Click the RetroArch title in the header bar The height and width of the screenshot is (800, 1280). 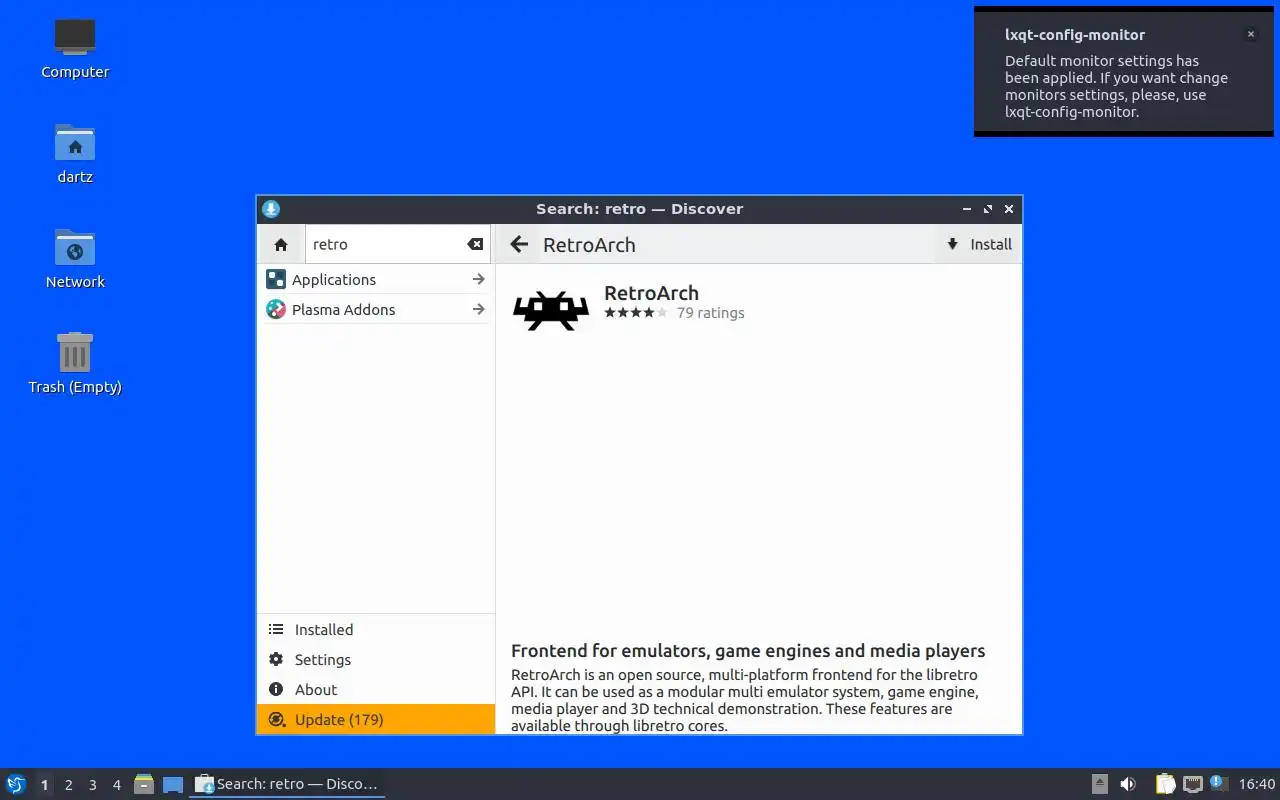click(x=589, y=245)
